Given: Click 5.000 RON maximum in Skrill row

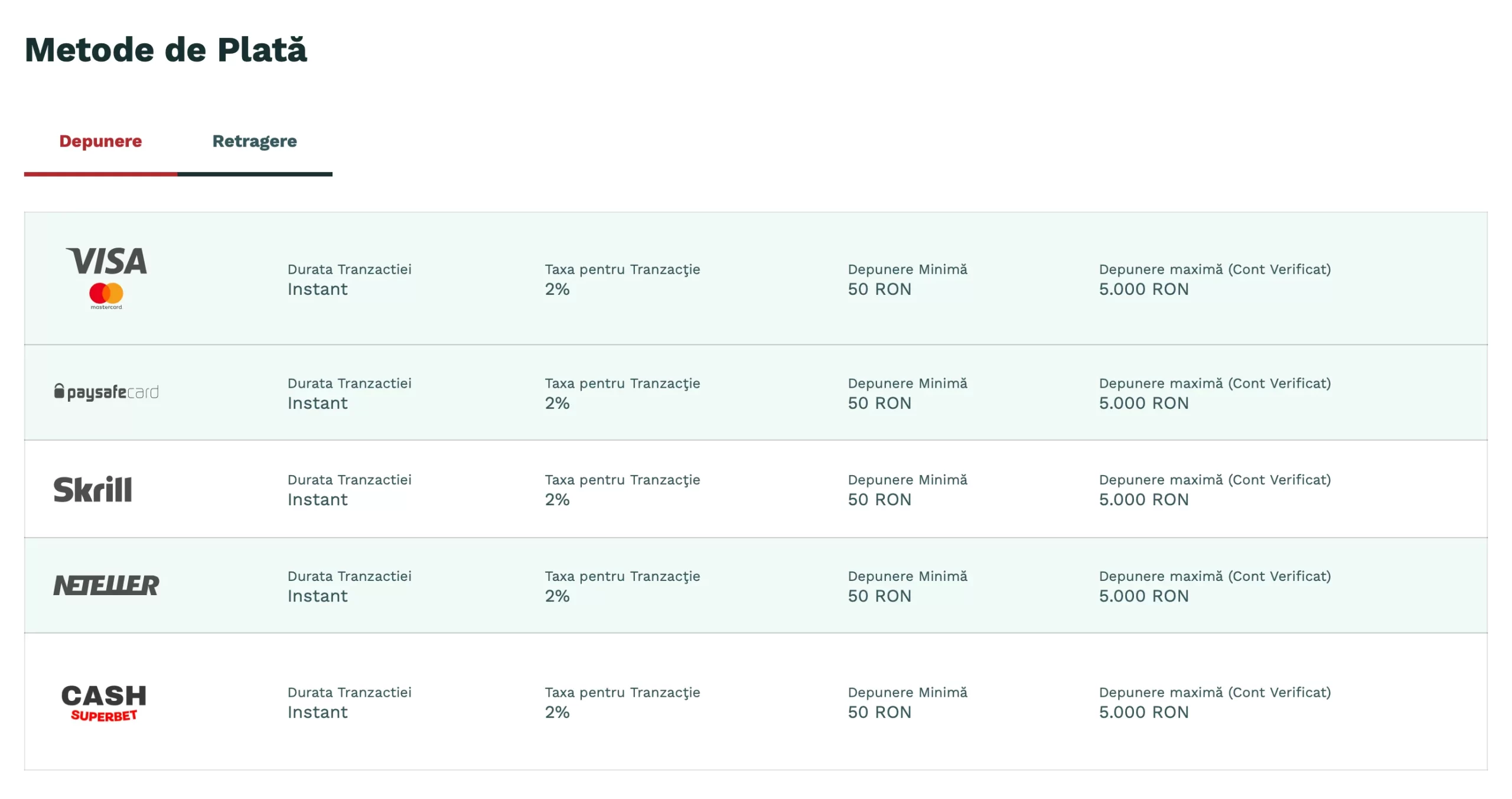Looking at the screenshot, I should (x=1143, y=500).
